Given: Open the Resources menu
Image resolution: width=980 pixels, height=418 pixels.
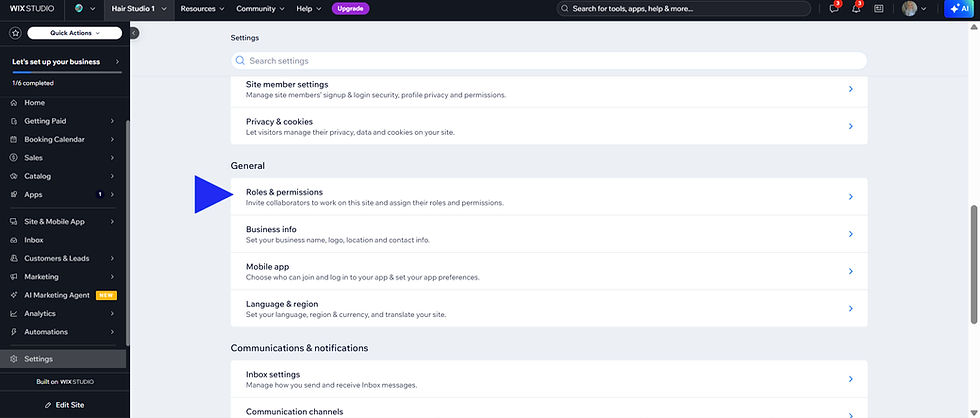Looking at the screenshot, I should pyautogui.click(x=202, y=9).
